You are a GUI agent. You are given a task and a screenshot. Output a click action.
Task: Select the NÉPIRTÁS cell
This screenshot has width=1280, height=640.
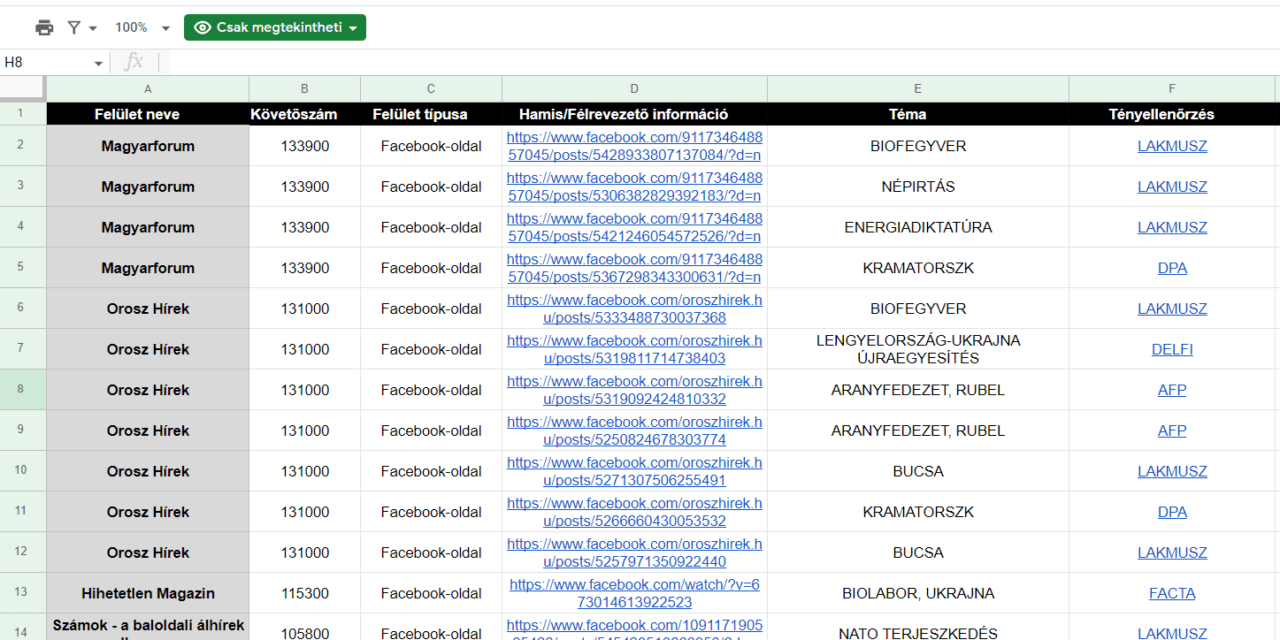917,186
